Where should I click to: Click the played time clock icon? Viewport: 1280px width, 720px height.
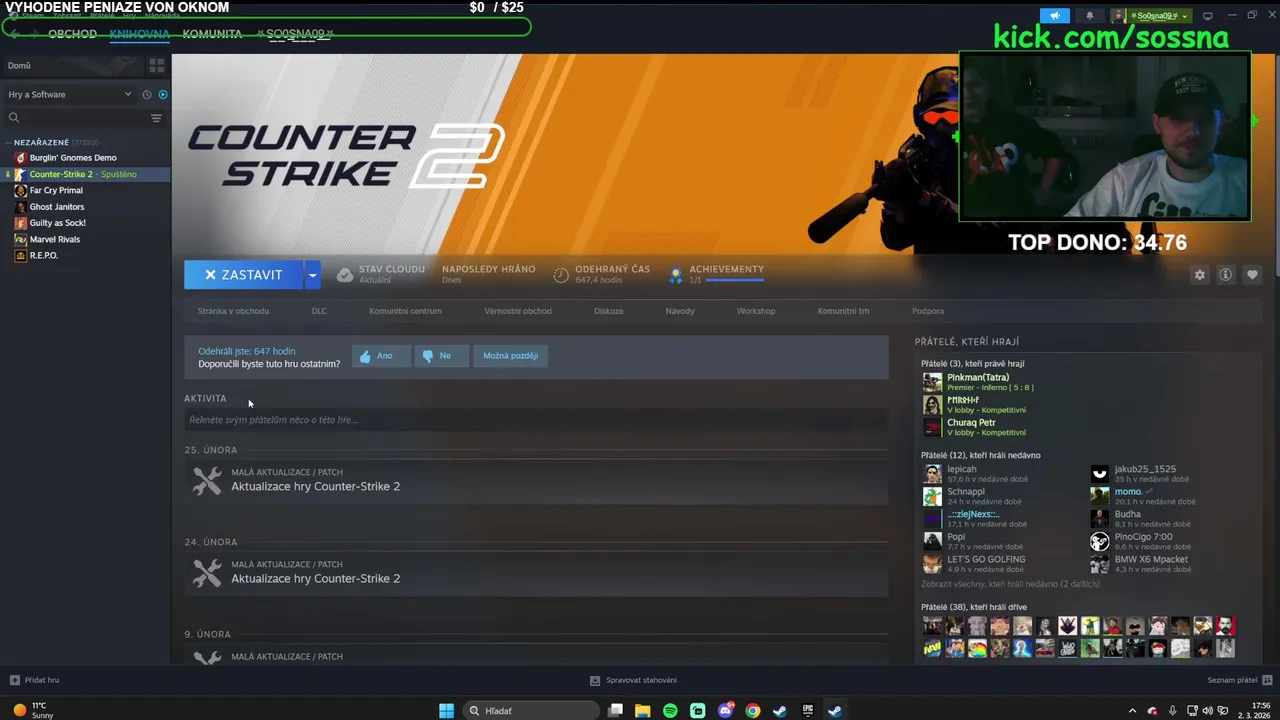click(561, 275)
